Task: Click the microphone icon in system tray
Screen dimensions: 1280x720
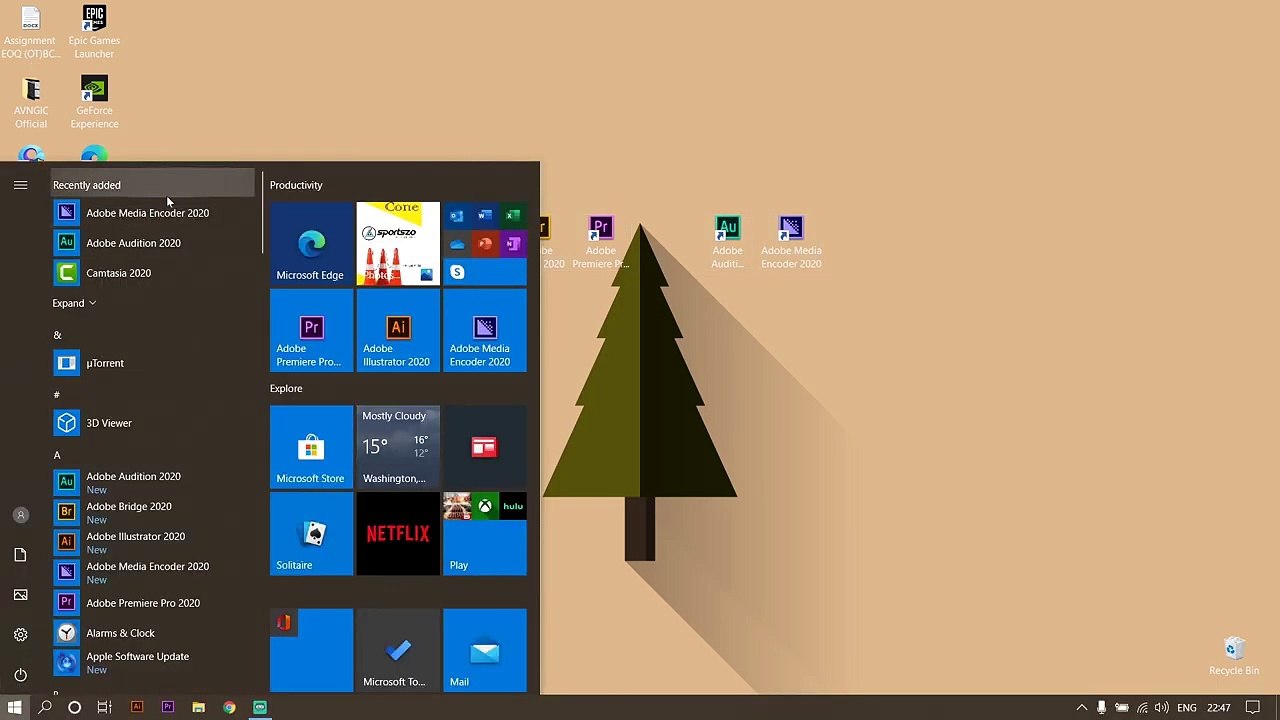Action: tap(1101, 708)
